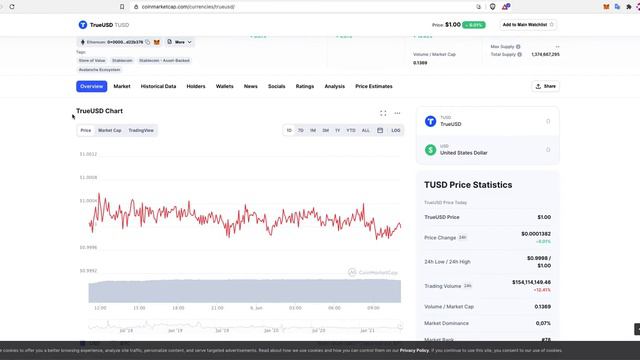Select the Avalanche Ecosystem tag

coord(99,70)
